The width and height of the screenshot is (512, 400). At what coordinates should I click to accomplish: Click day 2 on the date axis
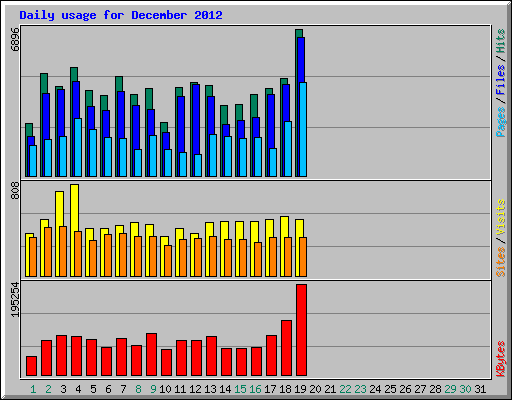(x=48, y=389)
